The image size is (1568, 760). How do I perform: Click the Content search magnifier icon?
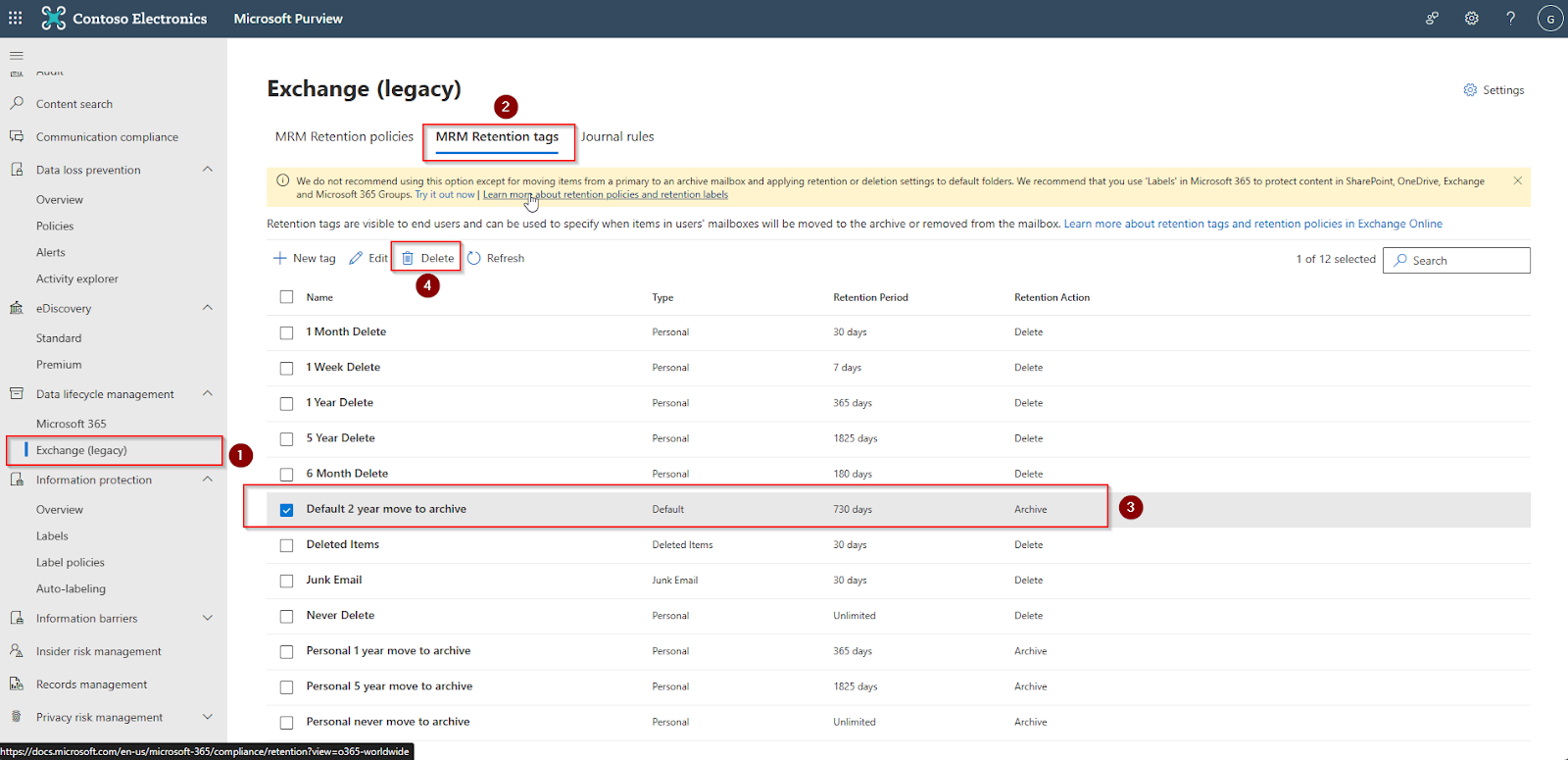click(x=17, y=103)
